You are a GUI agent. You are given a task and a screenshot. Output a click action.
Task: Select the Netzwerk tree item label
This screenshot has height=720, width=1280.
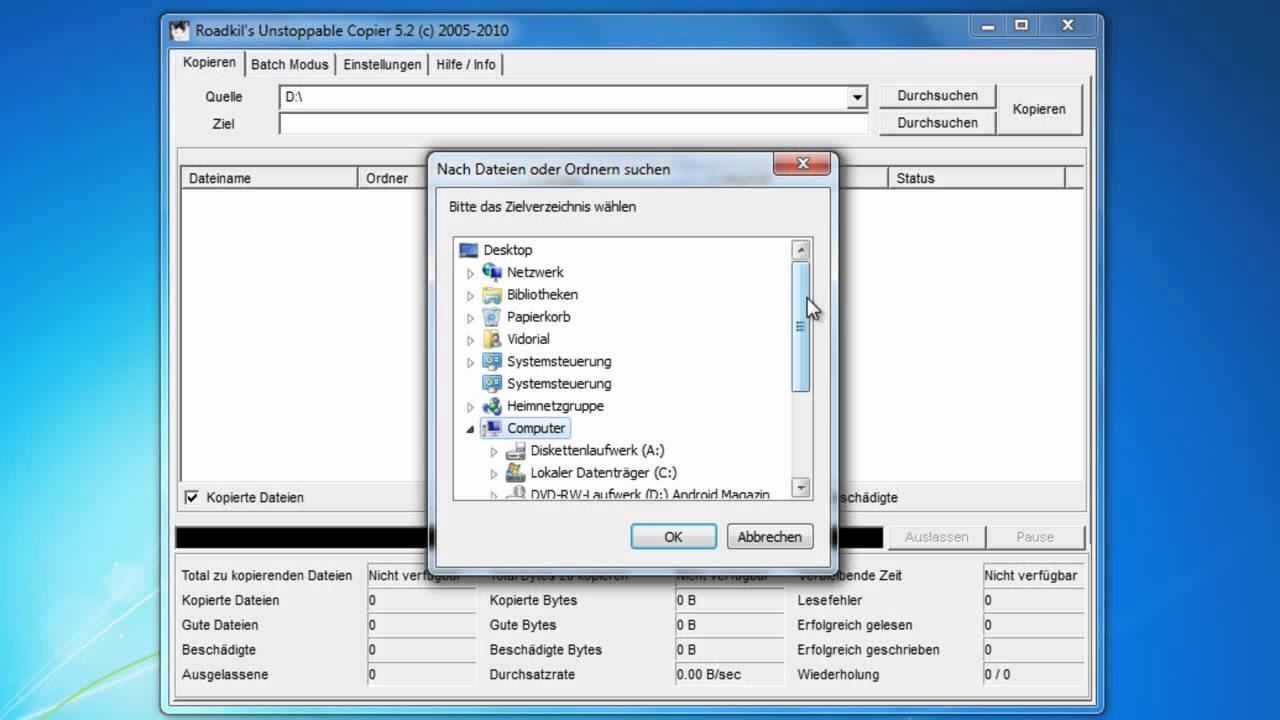coord(535,272)
